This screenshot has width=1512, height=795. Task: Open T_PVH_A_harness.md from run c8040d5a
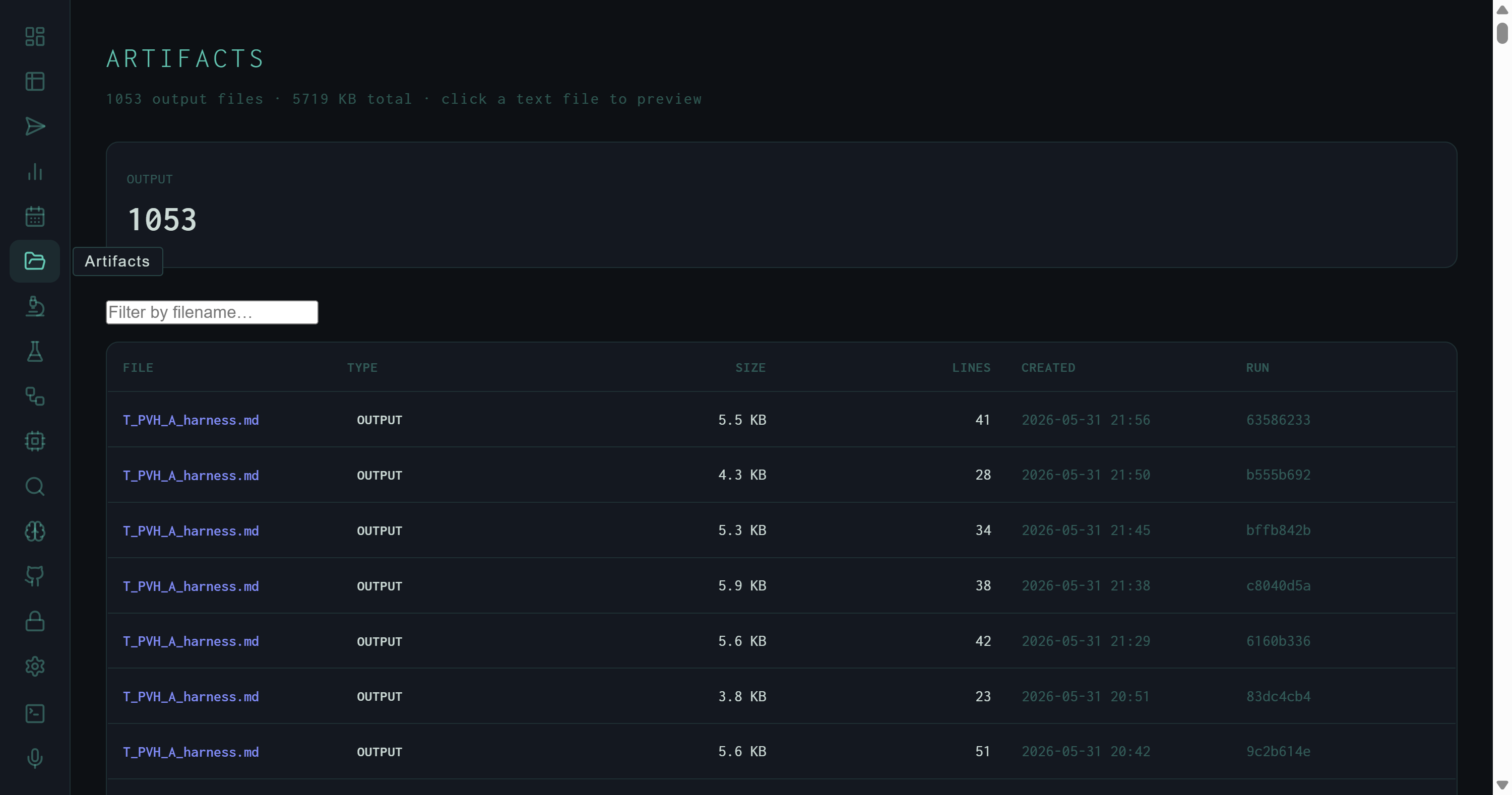191,586
